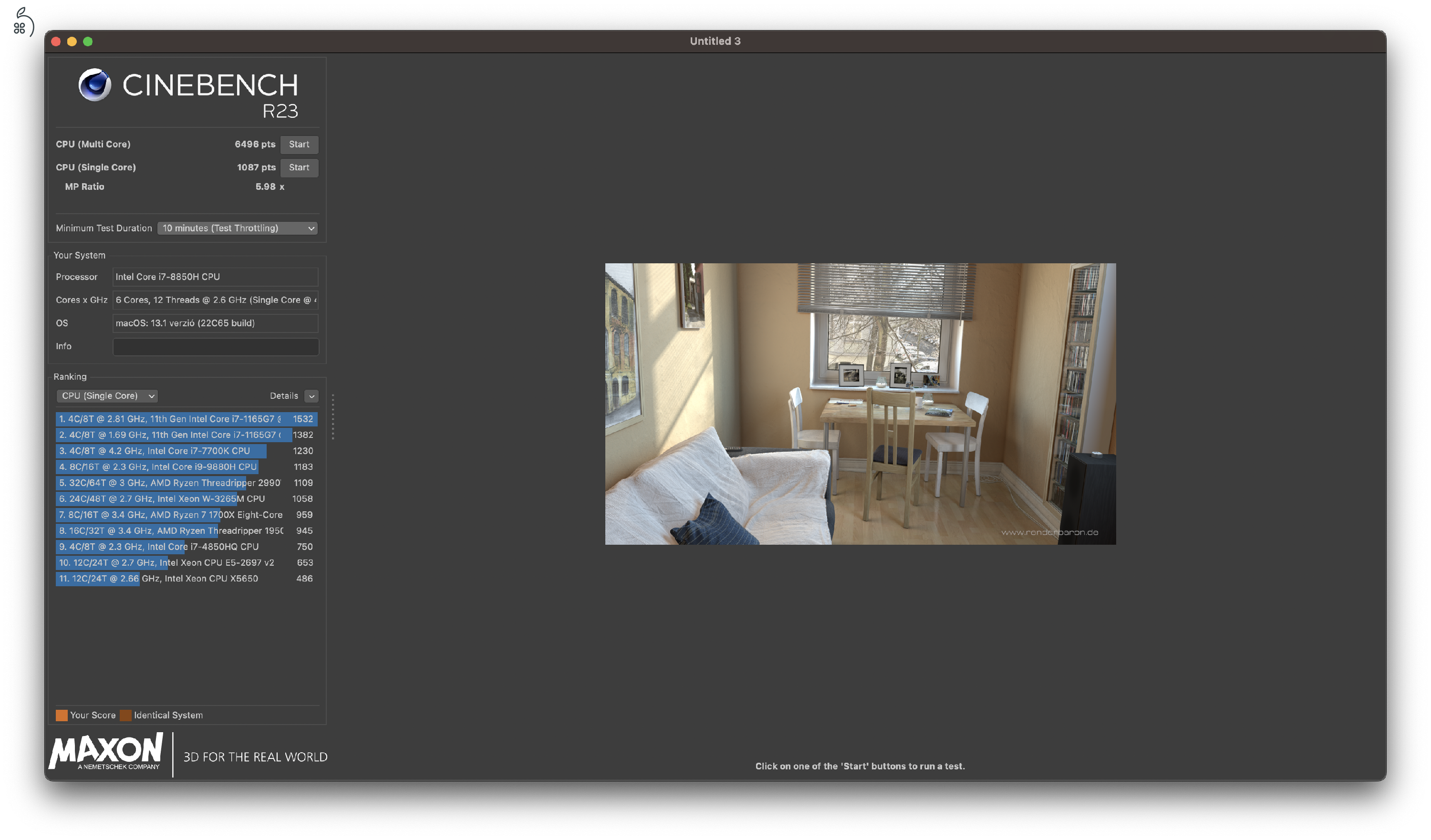Click the Cinebench logo sphere icon
The image size is (1431, 840).
[95, 84]
